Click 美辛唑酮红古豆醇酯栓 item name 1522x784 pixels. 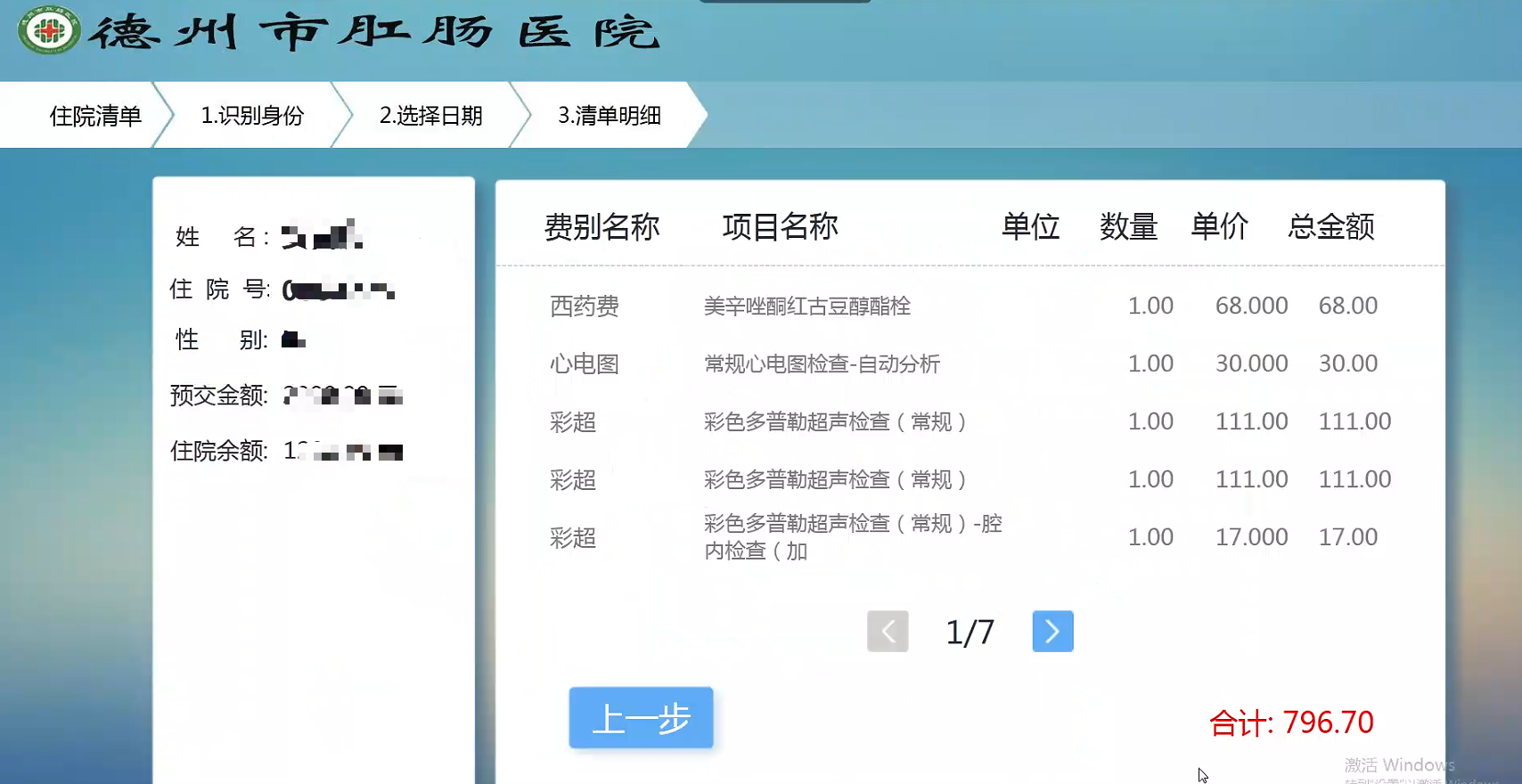tap(806, 306)
